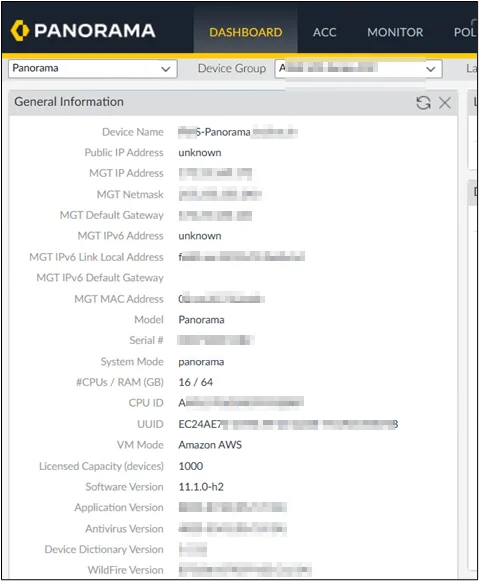Select the CPUs / RAM value 16 / 64
Screen dimensions: 479x581
pyautogui.click(x=196, y=382)
